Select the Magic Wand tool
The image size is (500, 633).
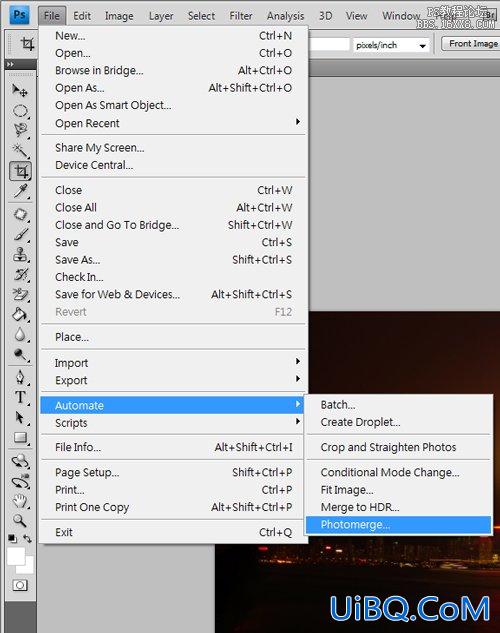tap(20, 150)
